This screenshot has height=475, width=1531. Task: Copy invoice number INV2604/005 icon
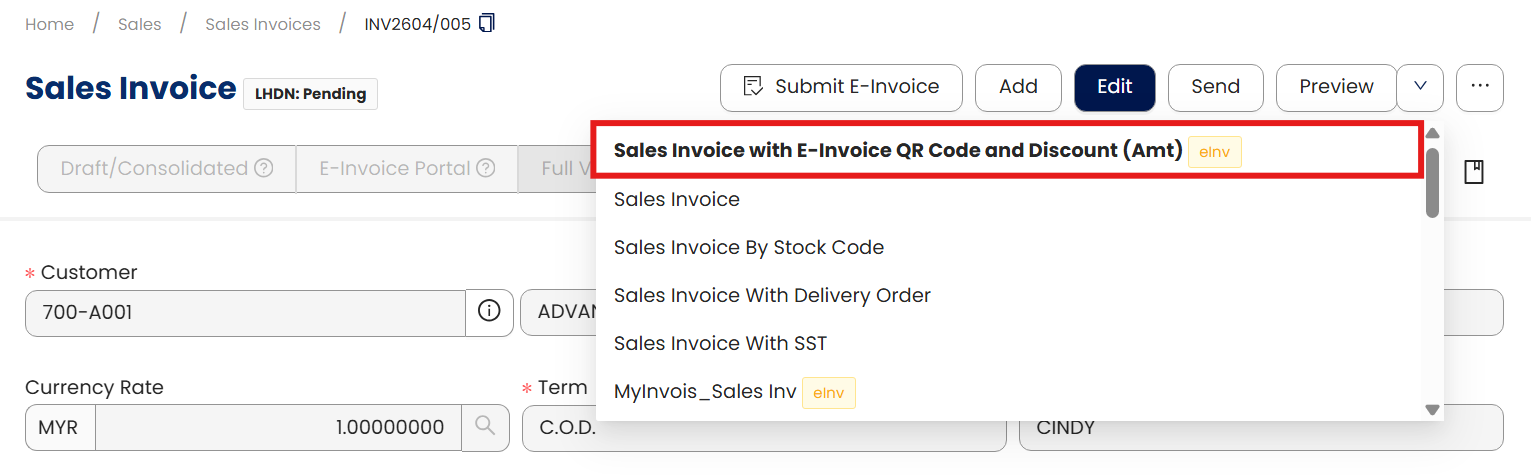point(487,23)
